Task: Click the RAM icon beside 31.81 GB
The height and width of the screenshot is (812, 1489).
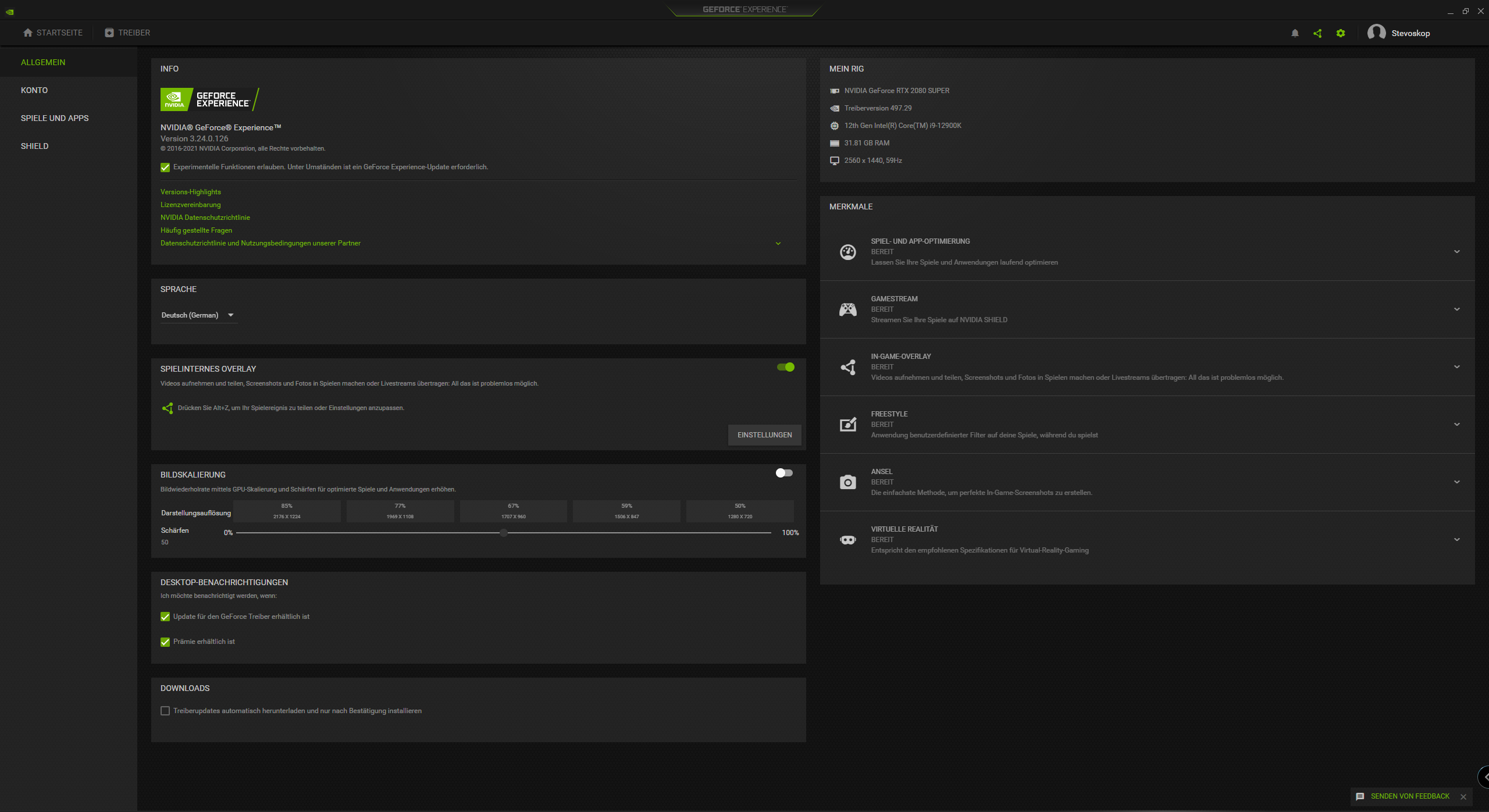Action: click(x=835, y=143)
